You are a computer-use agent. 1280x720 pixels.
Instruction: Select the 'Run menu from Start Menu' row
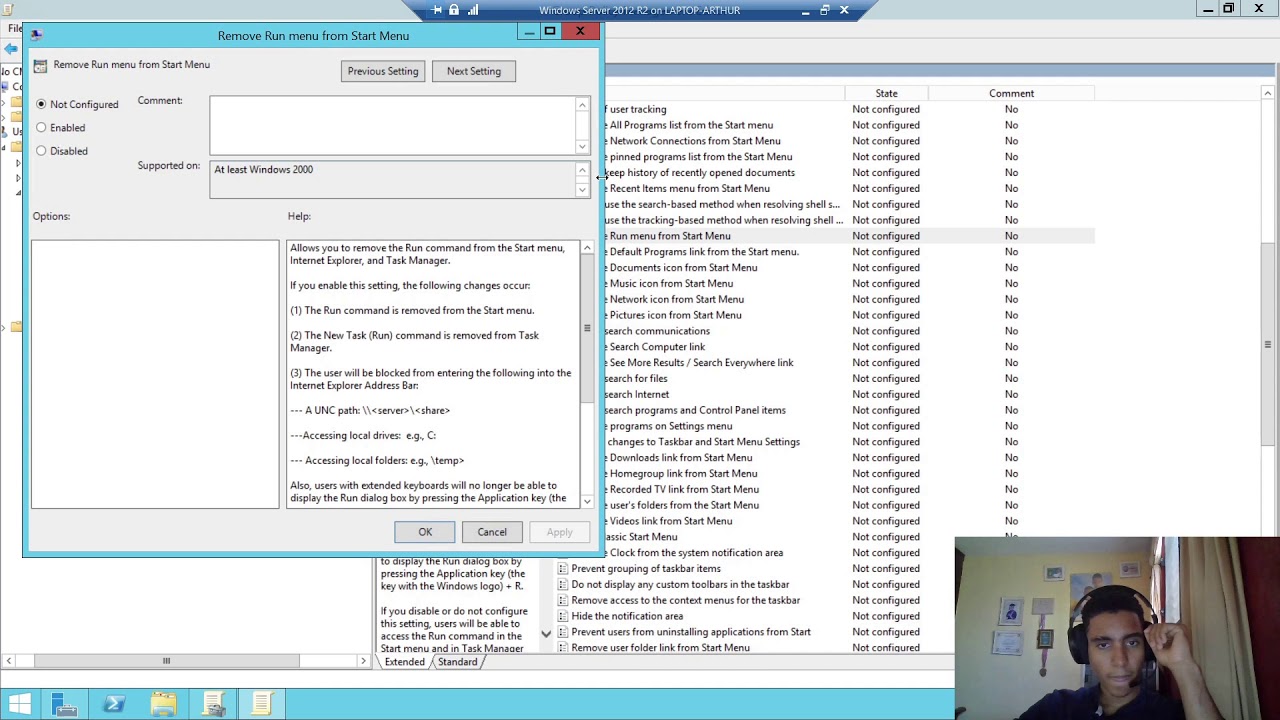point(849,236)
